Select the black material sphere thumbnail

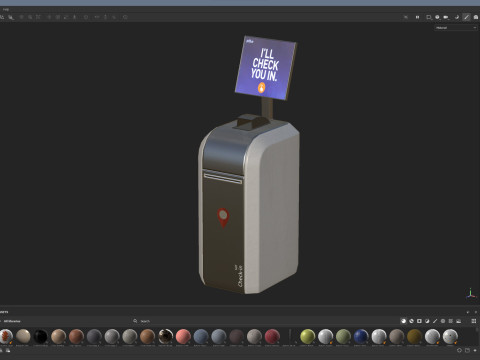coord(41,336)
